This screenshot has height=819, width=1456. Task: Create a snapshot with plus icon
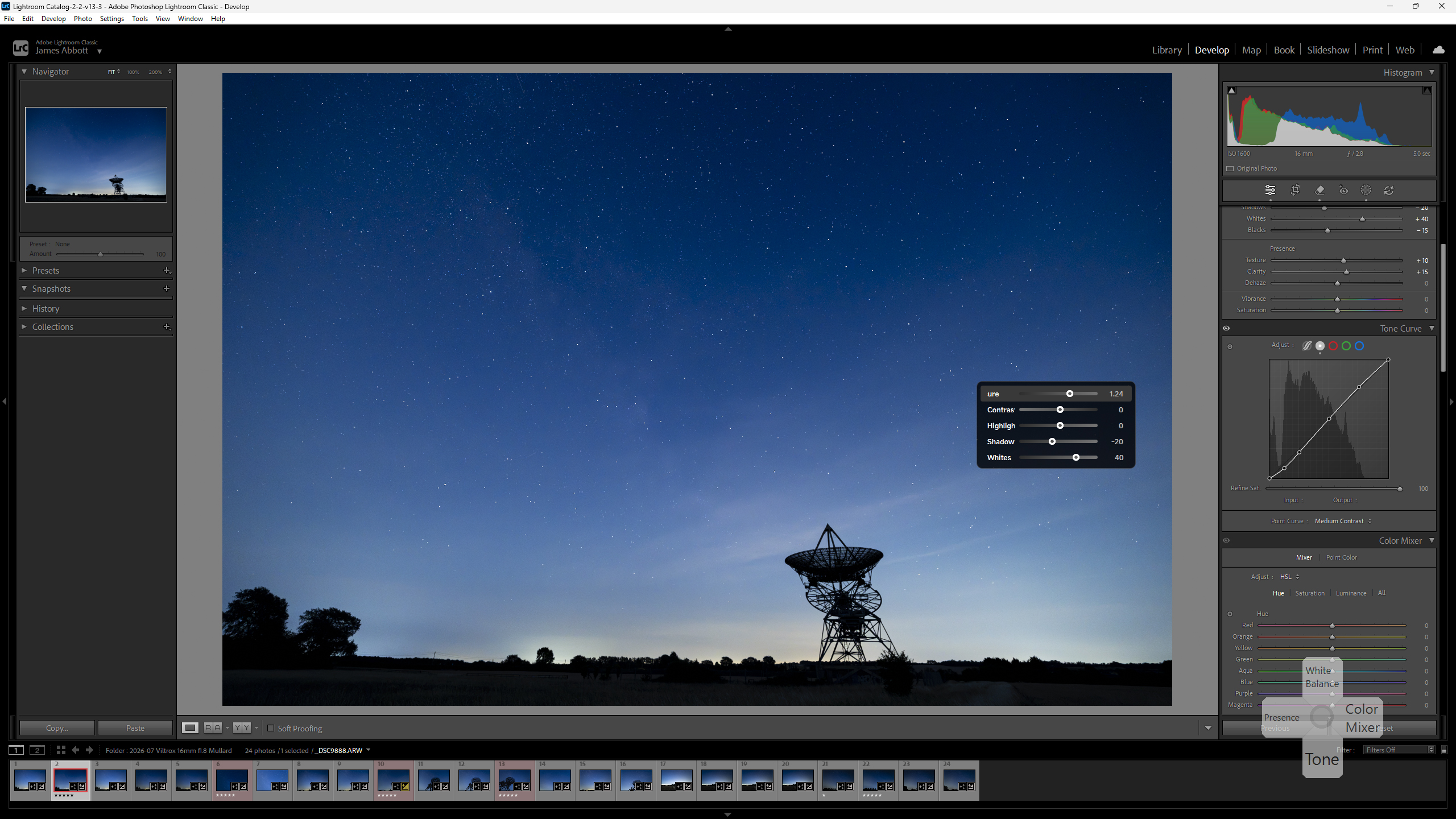click(x=167, y=289)
